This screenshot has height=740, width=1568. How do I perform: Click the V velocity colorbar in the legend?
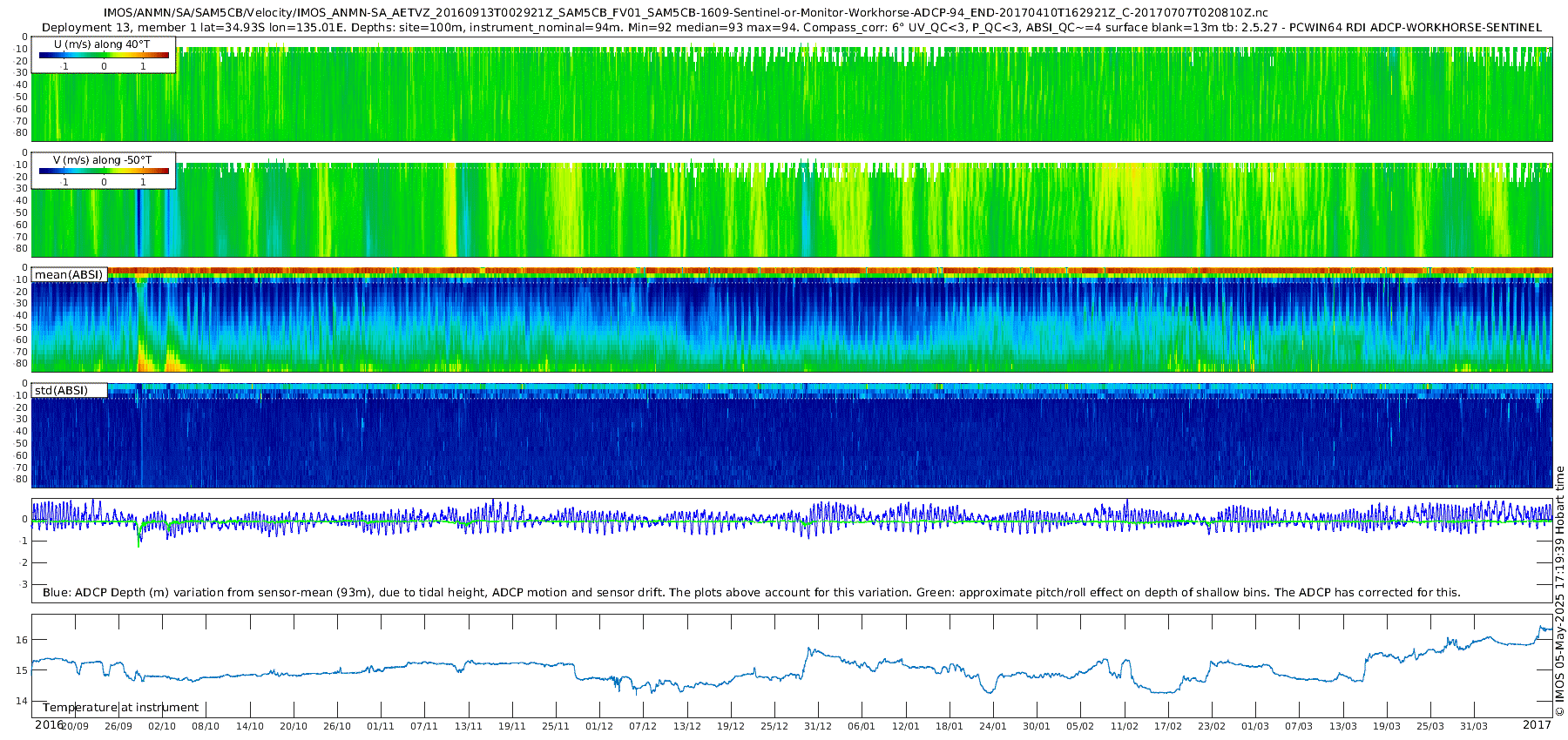(104, 171)
